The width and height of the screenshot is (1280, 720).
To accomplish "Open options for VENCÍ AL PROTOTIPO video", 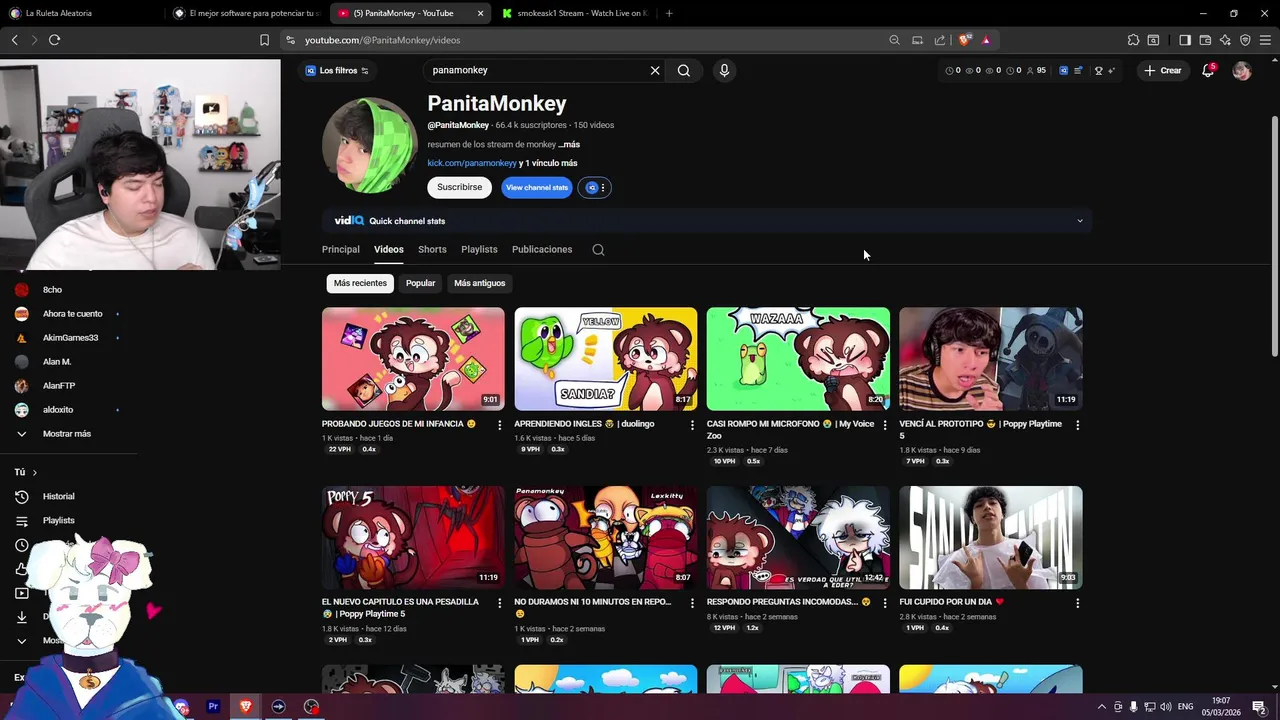I will click(x=1077, y=425).
